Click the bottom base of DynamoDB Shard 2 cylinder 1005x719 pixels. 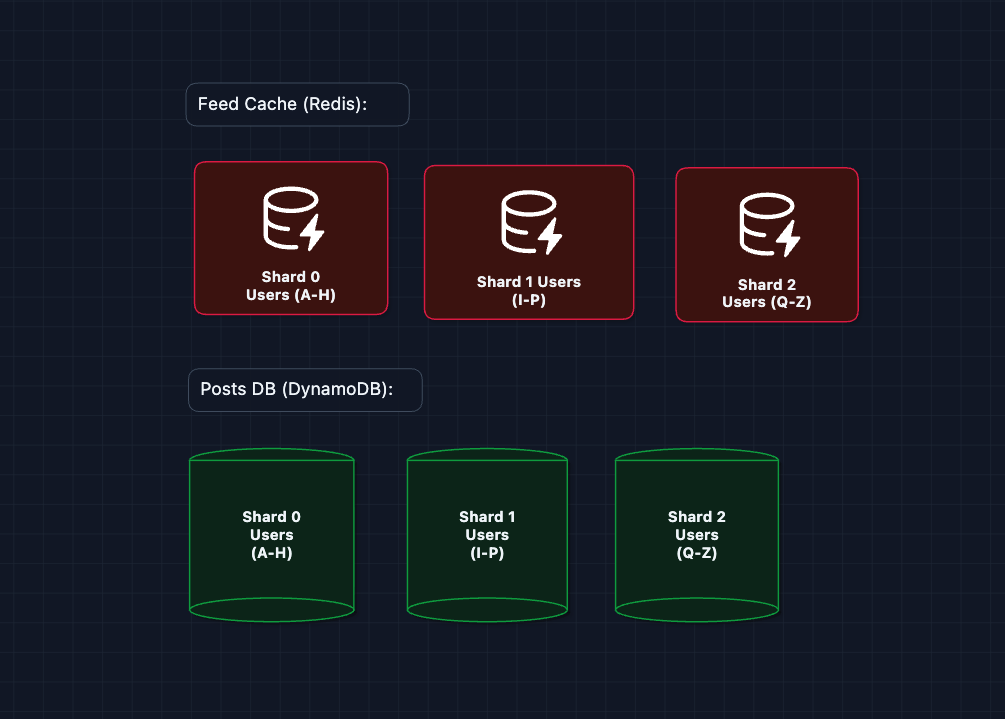(696, 608)
